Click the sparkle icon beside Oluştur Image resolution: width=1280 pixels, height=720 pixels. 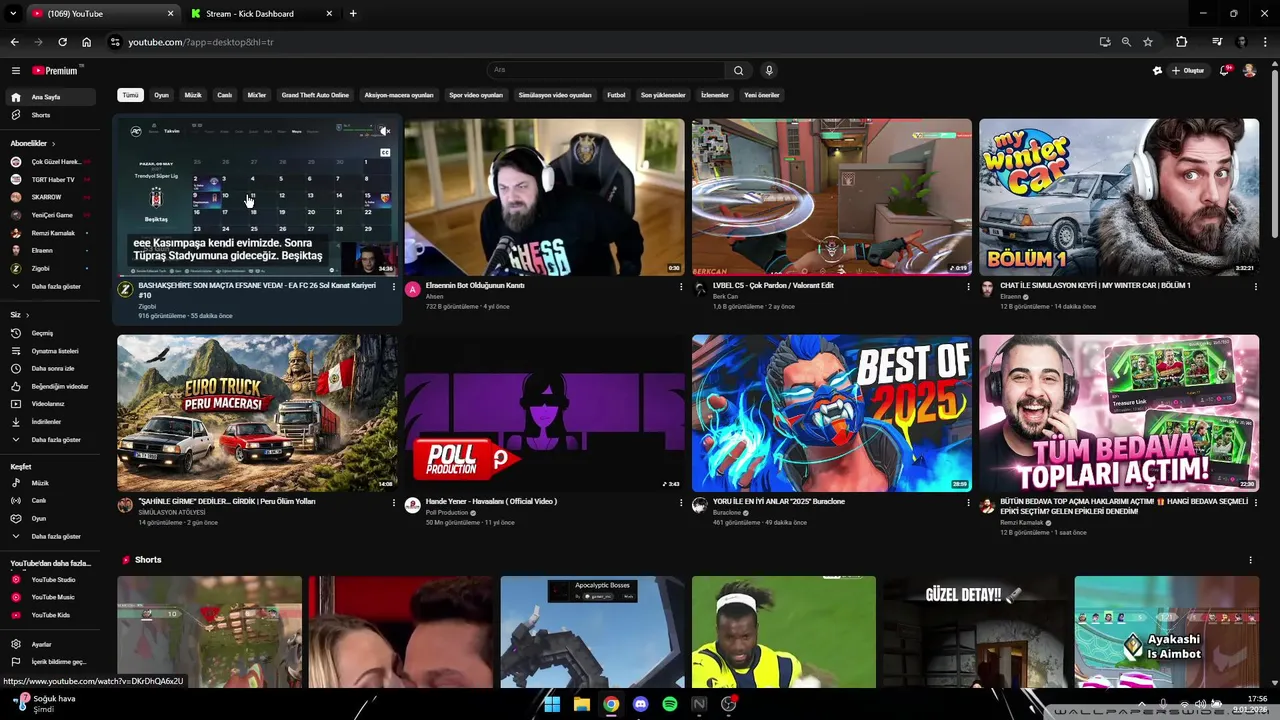coord(1157,71)
